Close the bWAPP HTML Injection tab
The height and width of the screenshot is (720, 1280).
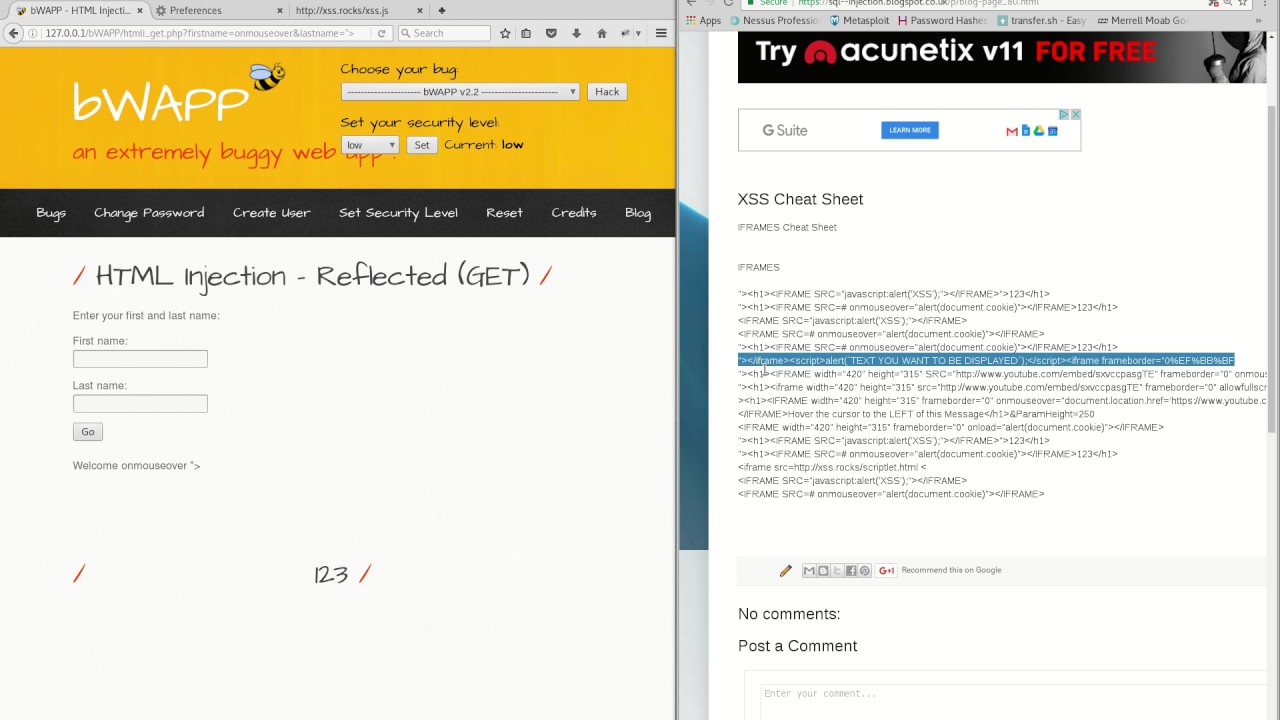[x=139, y=10]
